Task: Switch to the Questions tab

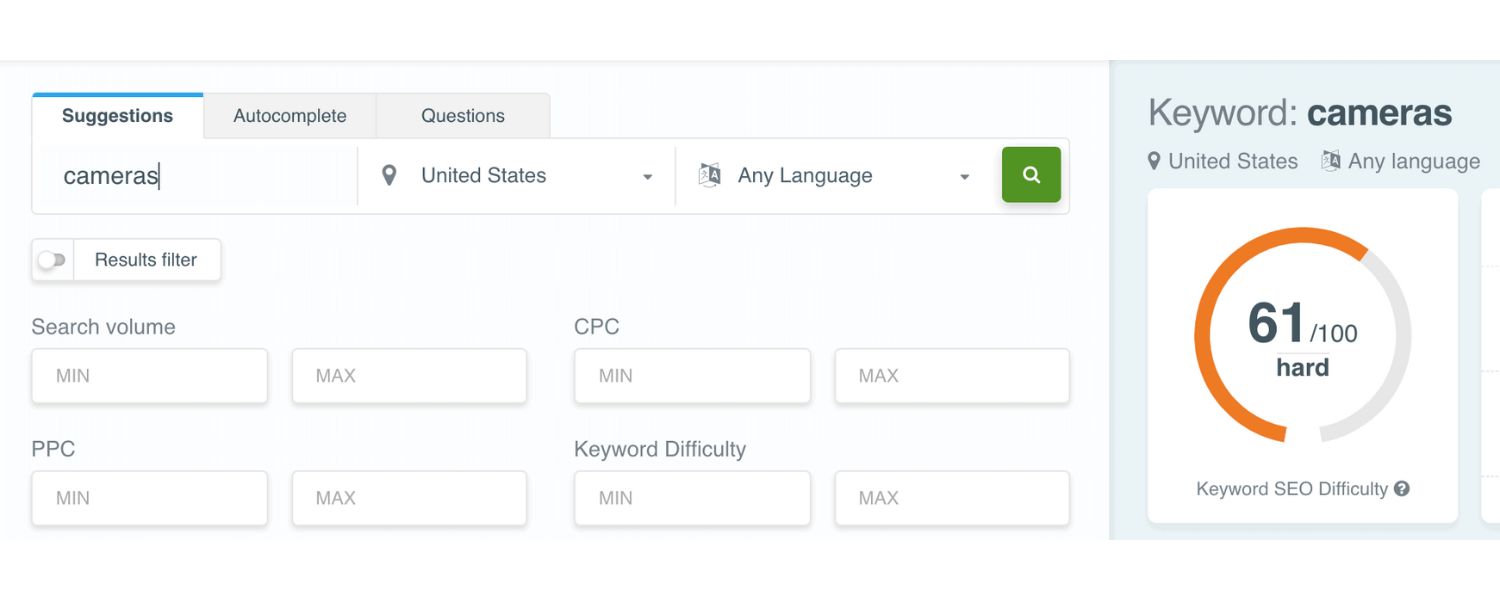Action: tap(462, 115)
